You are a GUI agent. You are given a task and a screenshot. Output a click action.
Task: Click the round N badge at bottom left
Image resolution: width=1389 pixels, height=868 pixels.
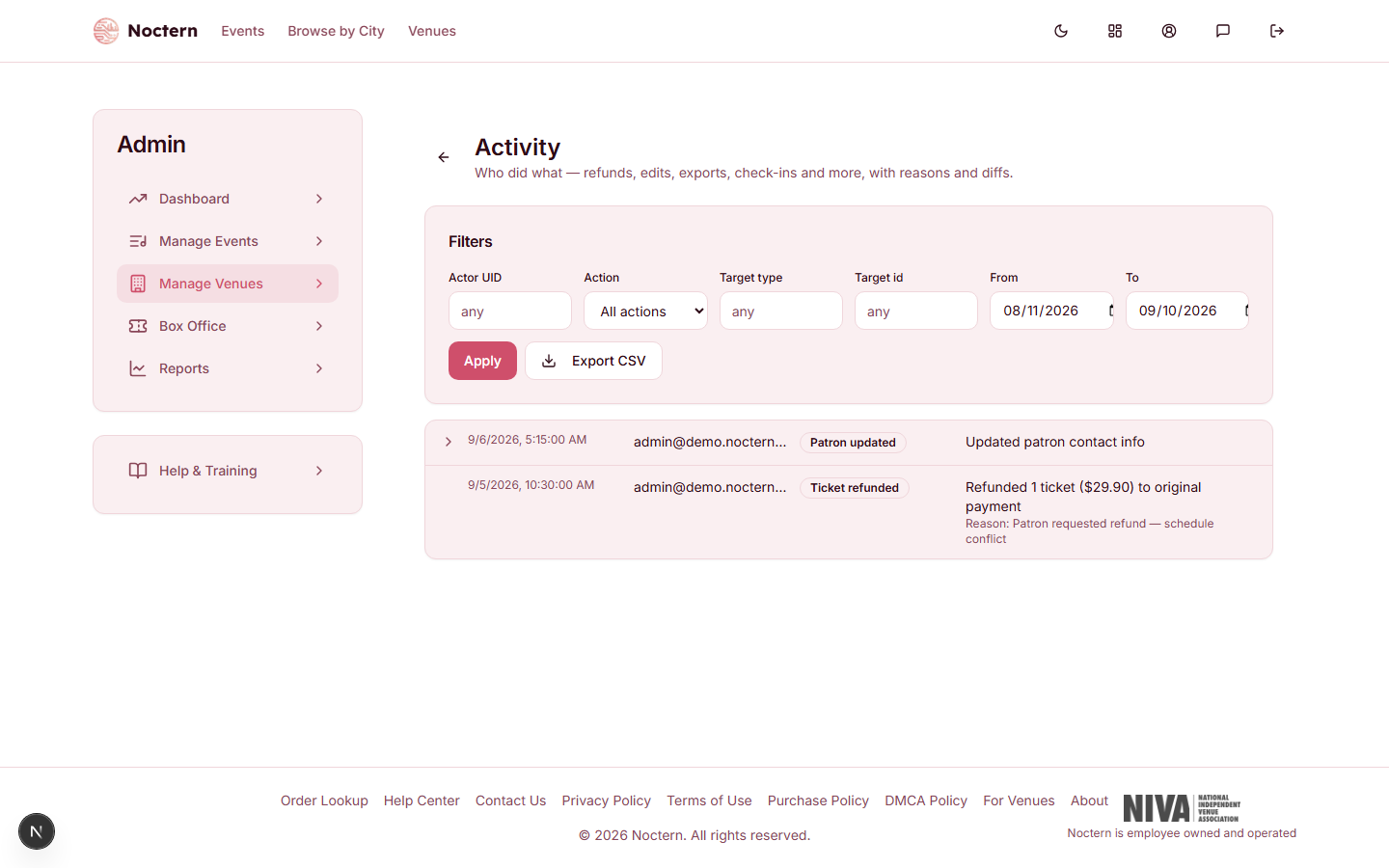coord(37,831)
